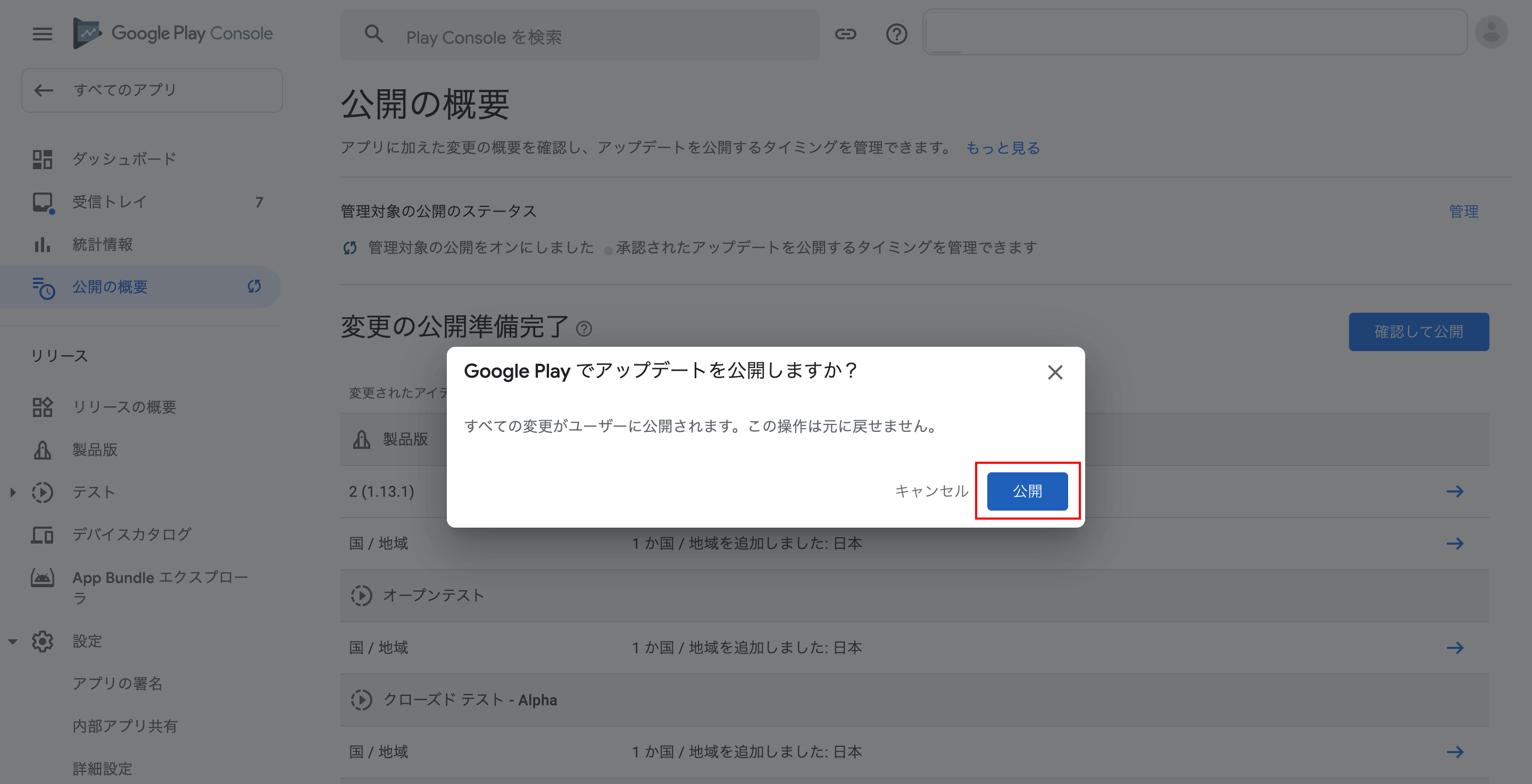Click the テスト play-circle icon

click(42, 493)
